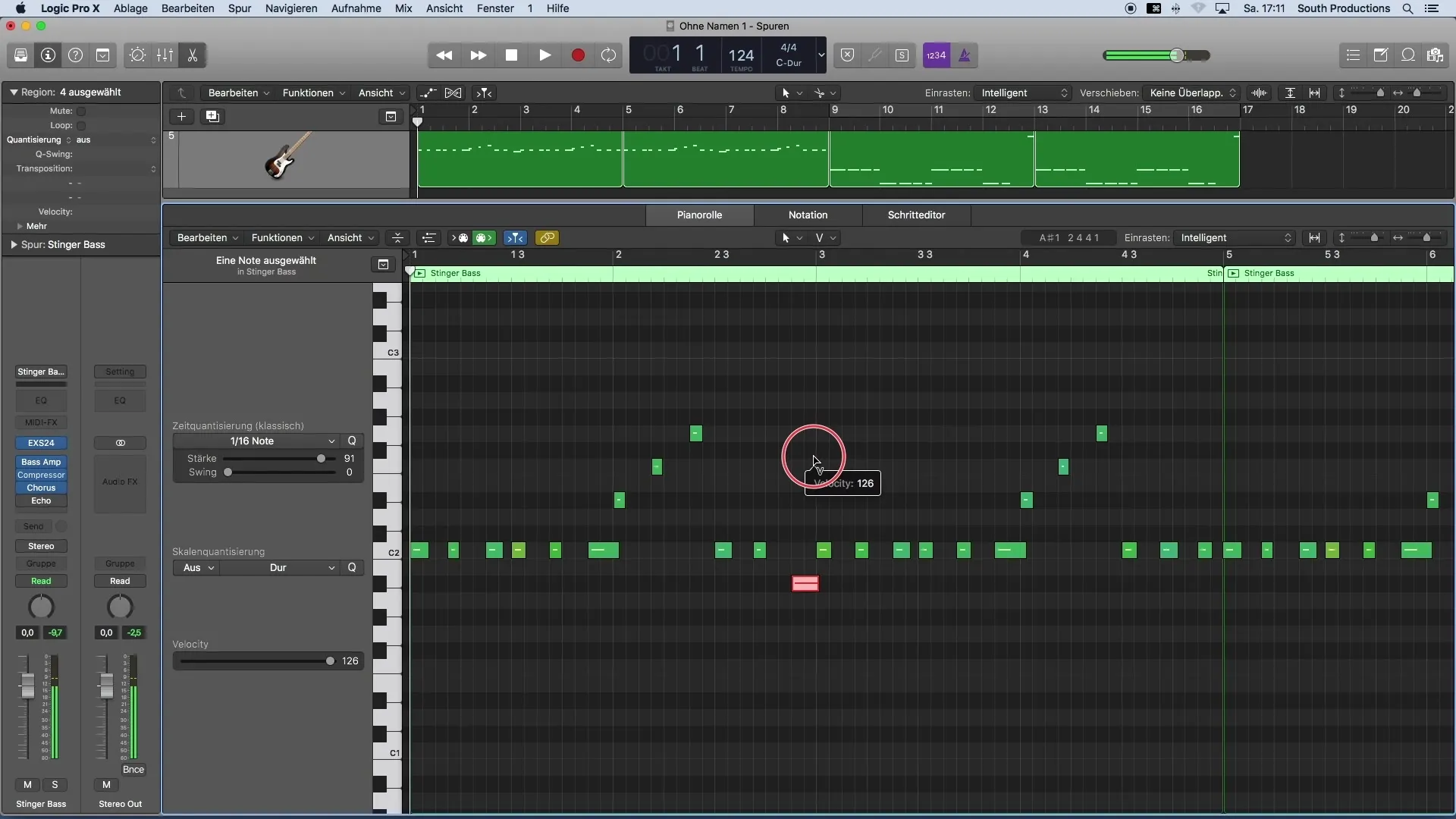Toggle the Solo S button in control bar
The image size is (1456, 819).
point(902,55)
